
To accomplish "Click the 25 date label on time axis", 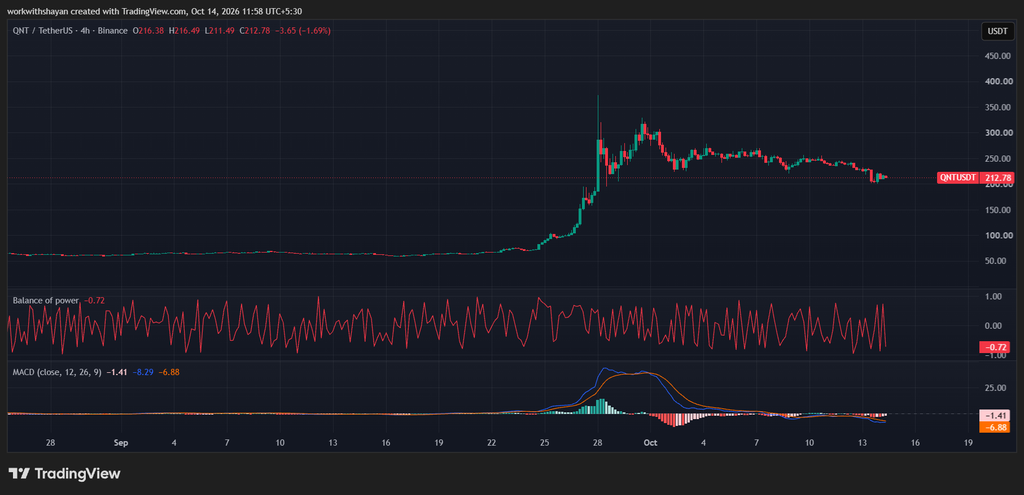I will [x=545, y=442].
